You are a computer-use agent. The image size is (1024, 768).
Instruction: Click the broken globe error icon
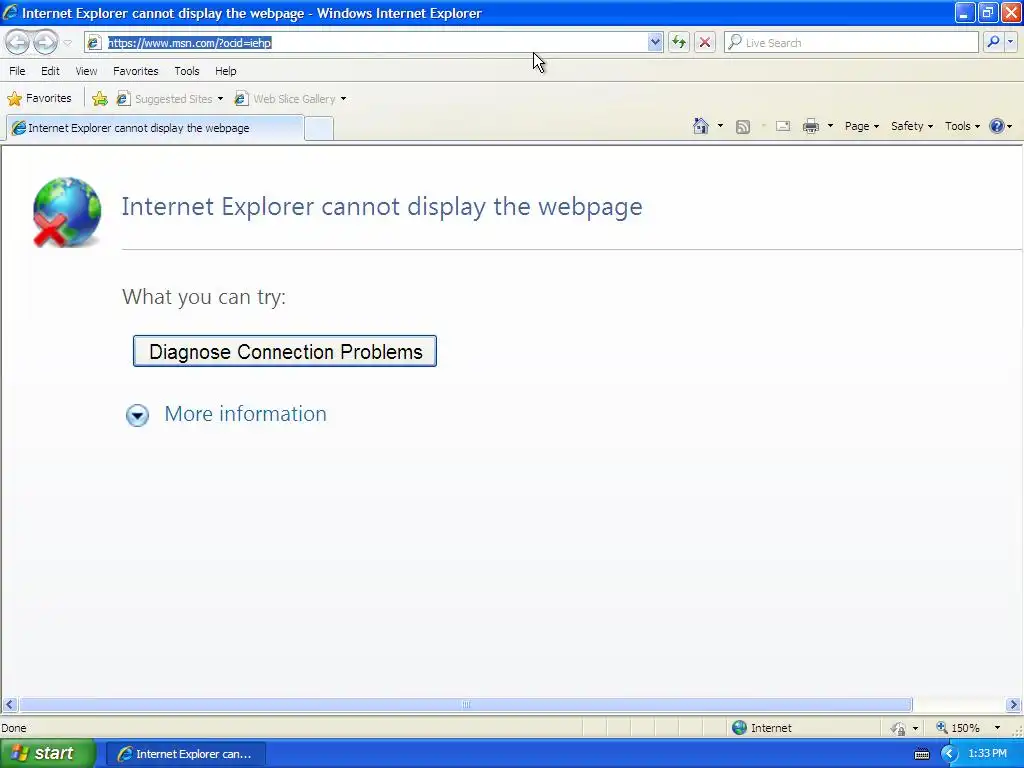coord(67,212)
